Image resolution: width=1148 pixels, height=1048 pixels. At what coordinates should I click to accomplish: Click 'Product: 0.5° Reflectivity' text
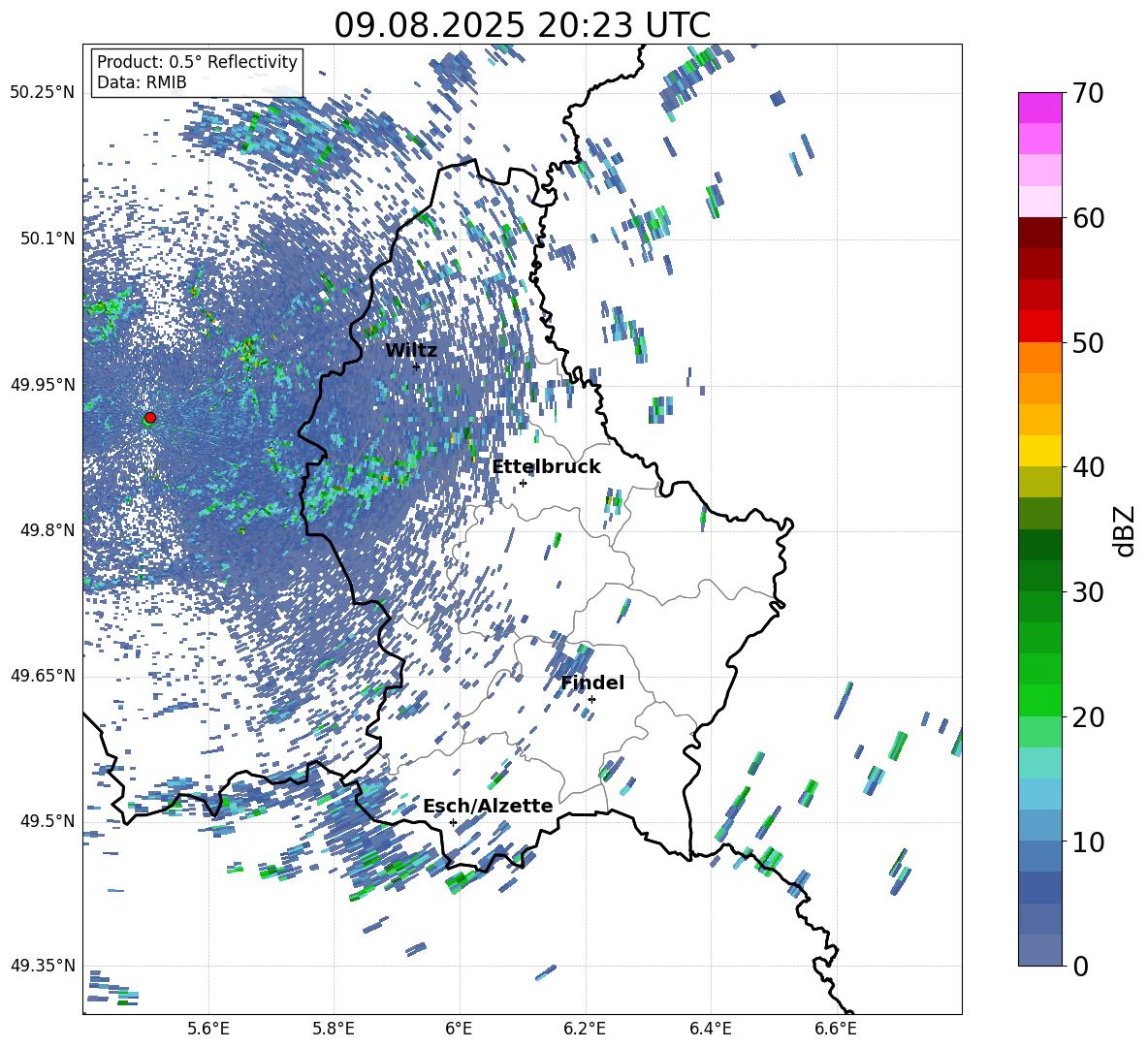197,62
